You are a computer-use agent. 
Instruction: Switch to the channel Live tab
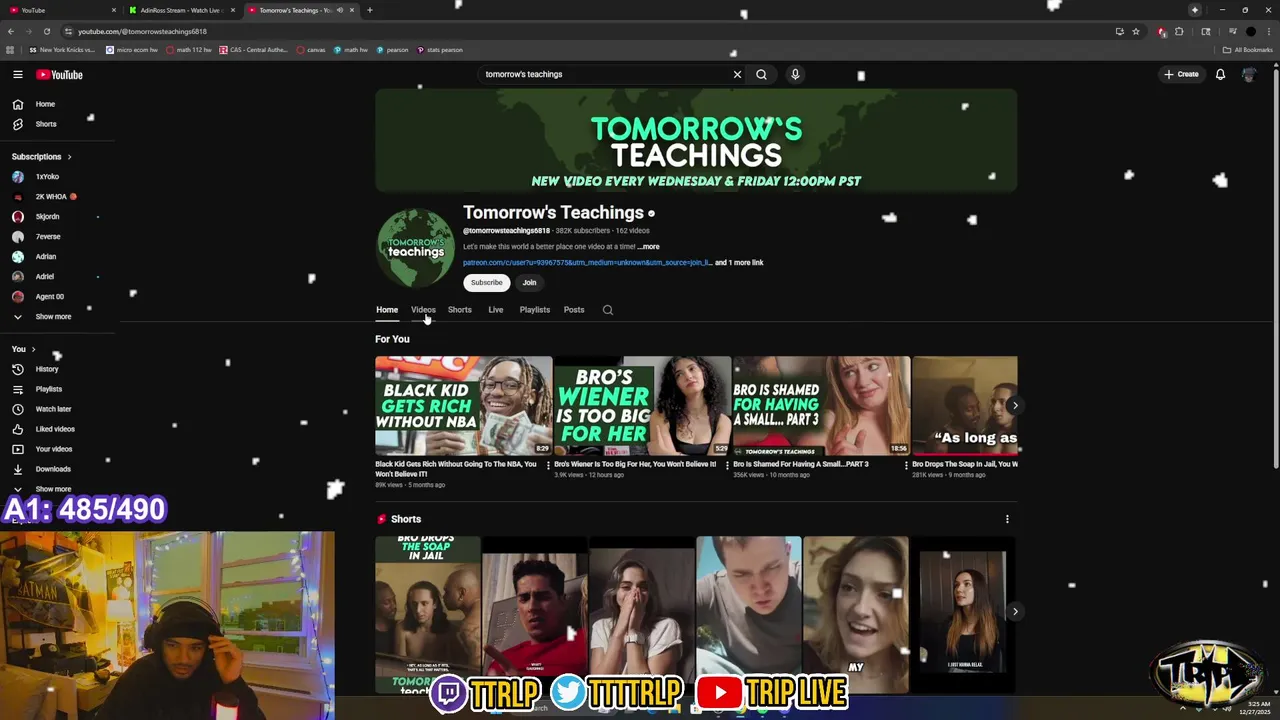(x=495, y=310)
